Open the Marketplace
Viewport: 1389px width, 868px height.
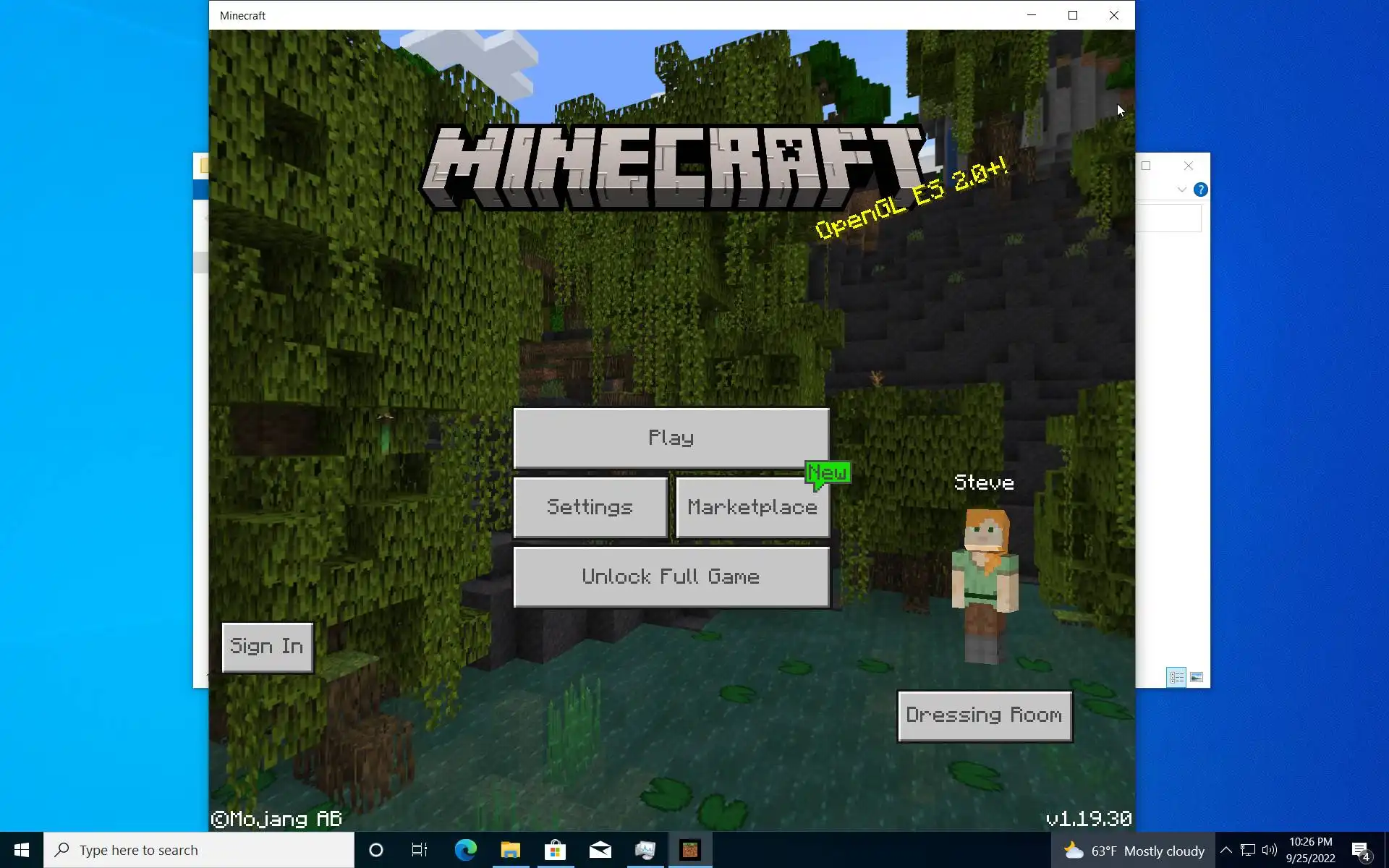pos(752,508)
